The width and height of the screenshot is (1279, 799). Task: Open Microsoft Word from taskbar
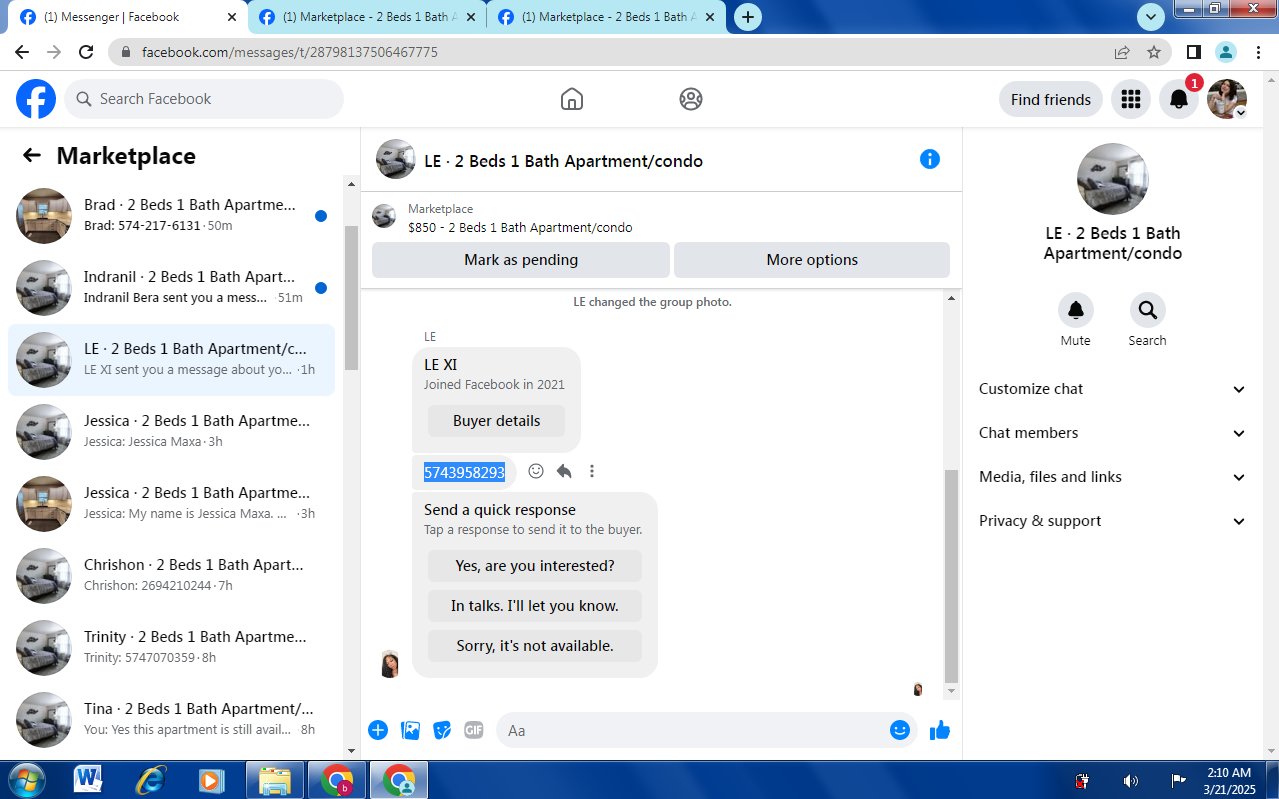88,780
